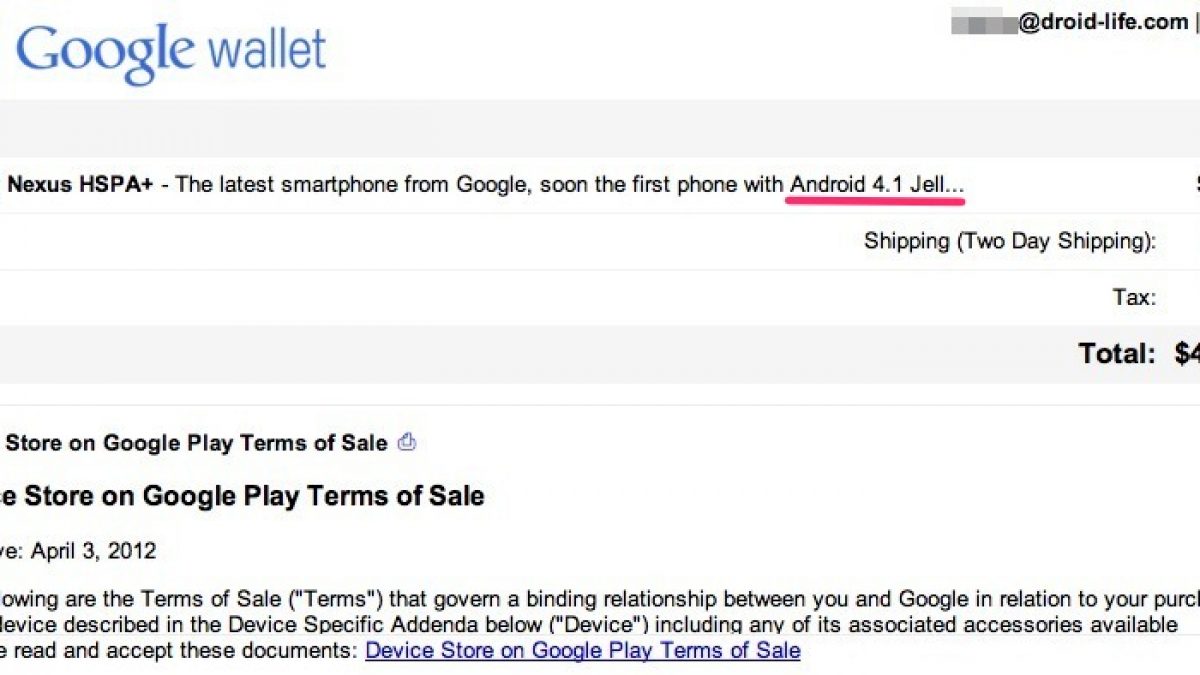This screenshot has width=1200, height=675.
Task: Click the Google wallet logo
Action: pos(171,48)
